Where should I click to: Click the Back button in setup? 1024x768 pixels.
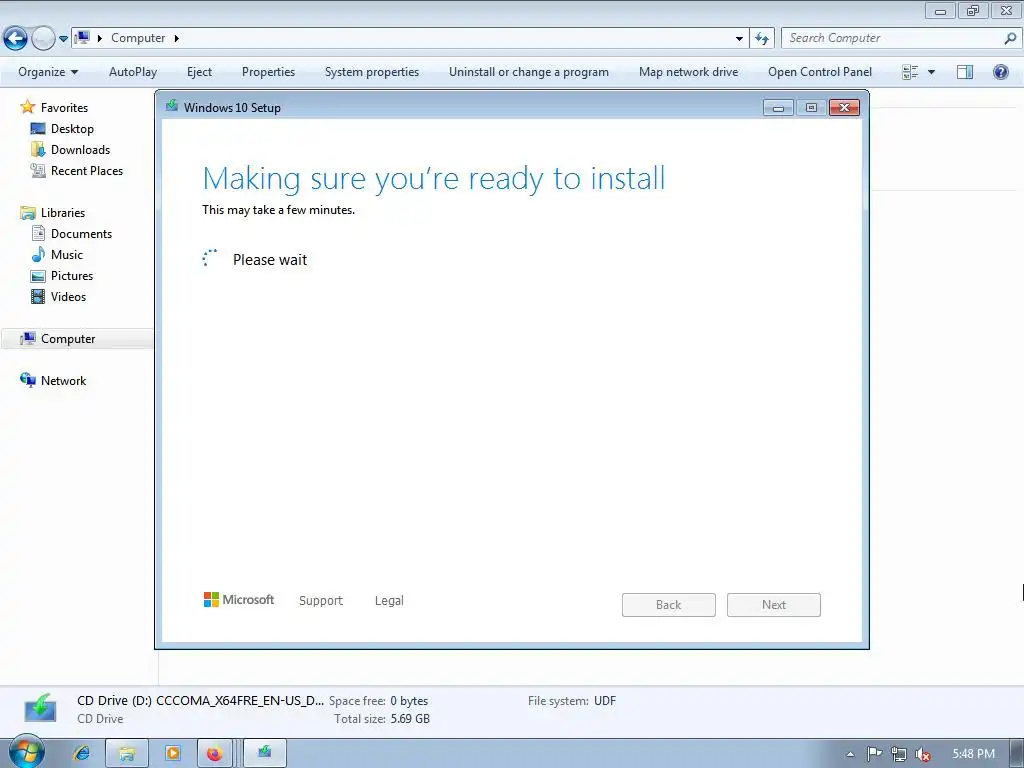click(669, 605)
